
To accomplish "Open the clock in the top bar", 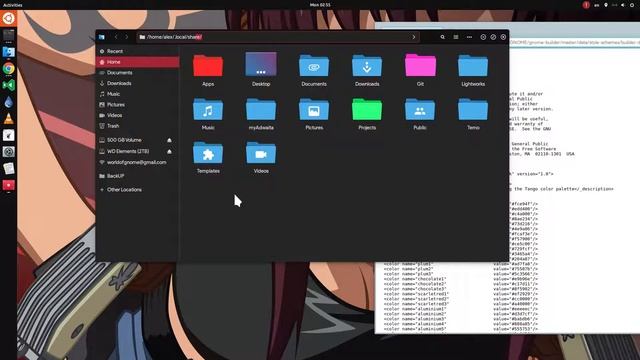I will click(320, 5).
